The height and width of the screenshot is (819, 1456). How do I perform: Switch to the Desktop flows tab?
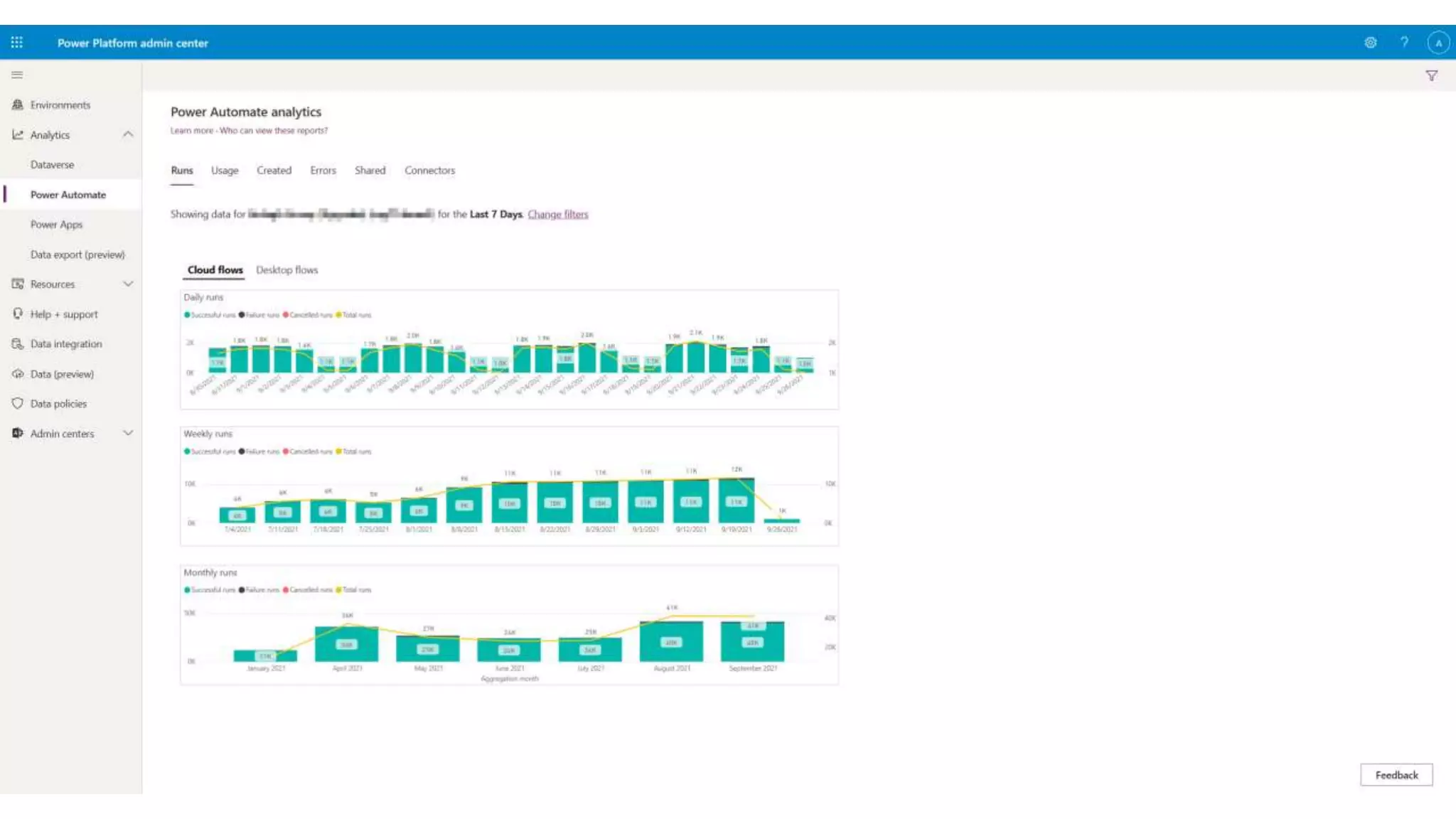[x=287, y=270]
